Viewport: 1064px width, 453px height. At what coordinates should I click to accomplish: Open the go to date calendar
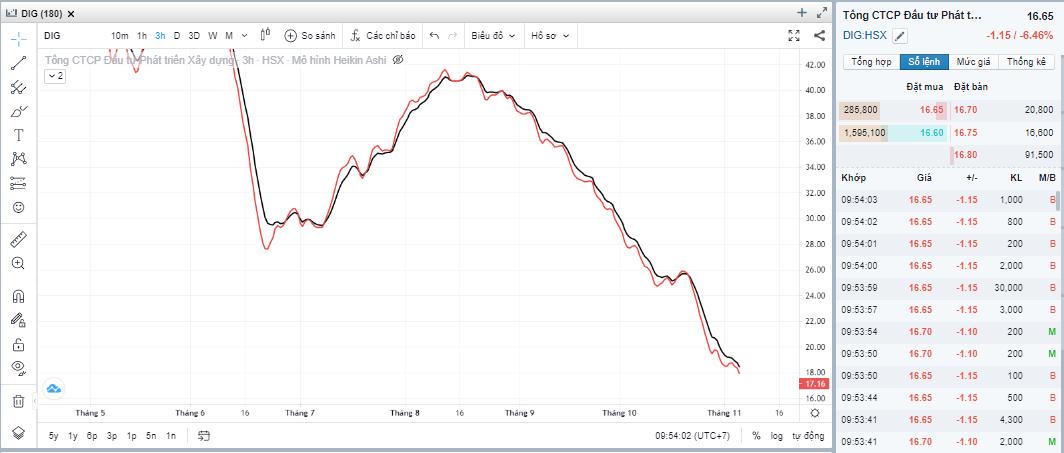point(204,436)
